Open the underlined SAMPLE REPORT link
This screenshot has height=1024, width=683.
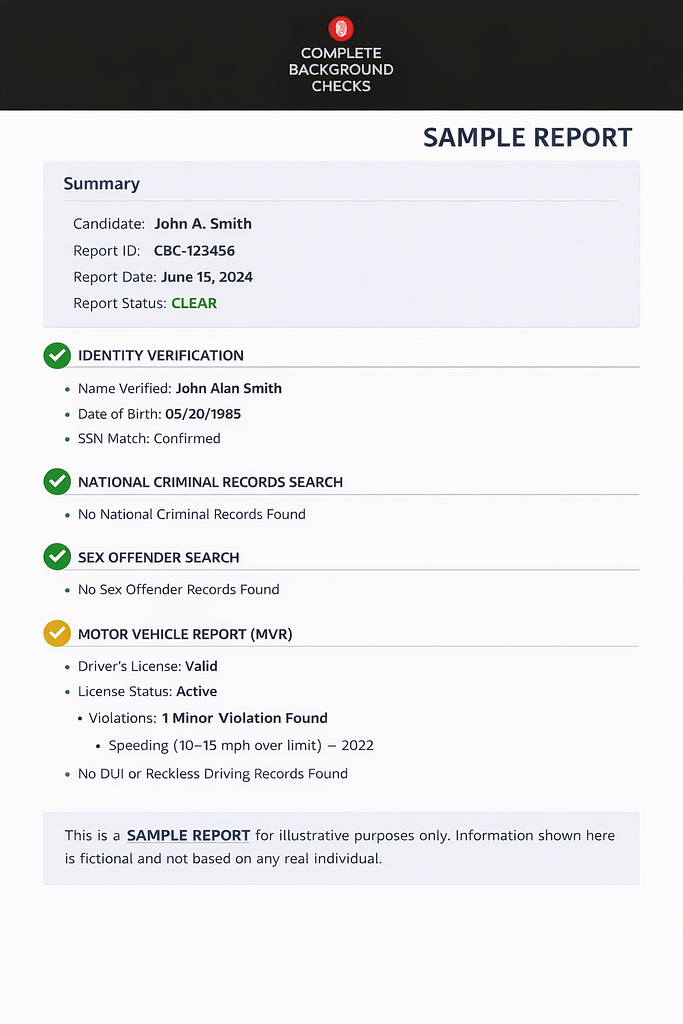(188, 835)
